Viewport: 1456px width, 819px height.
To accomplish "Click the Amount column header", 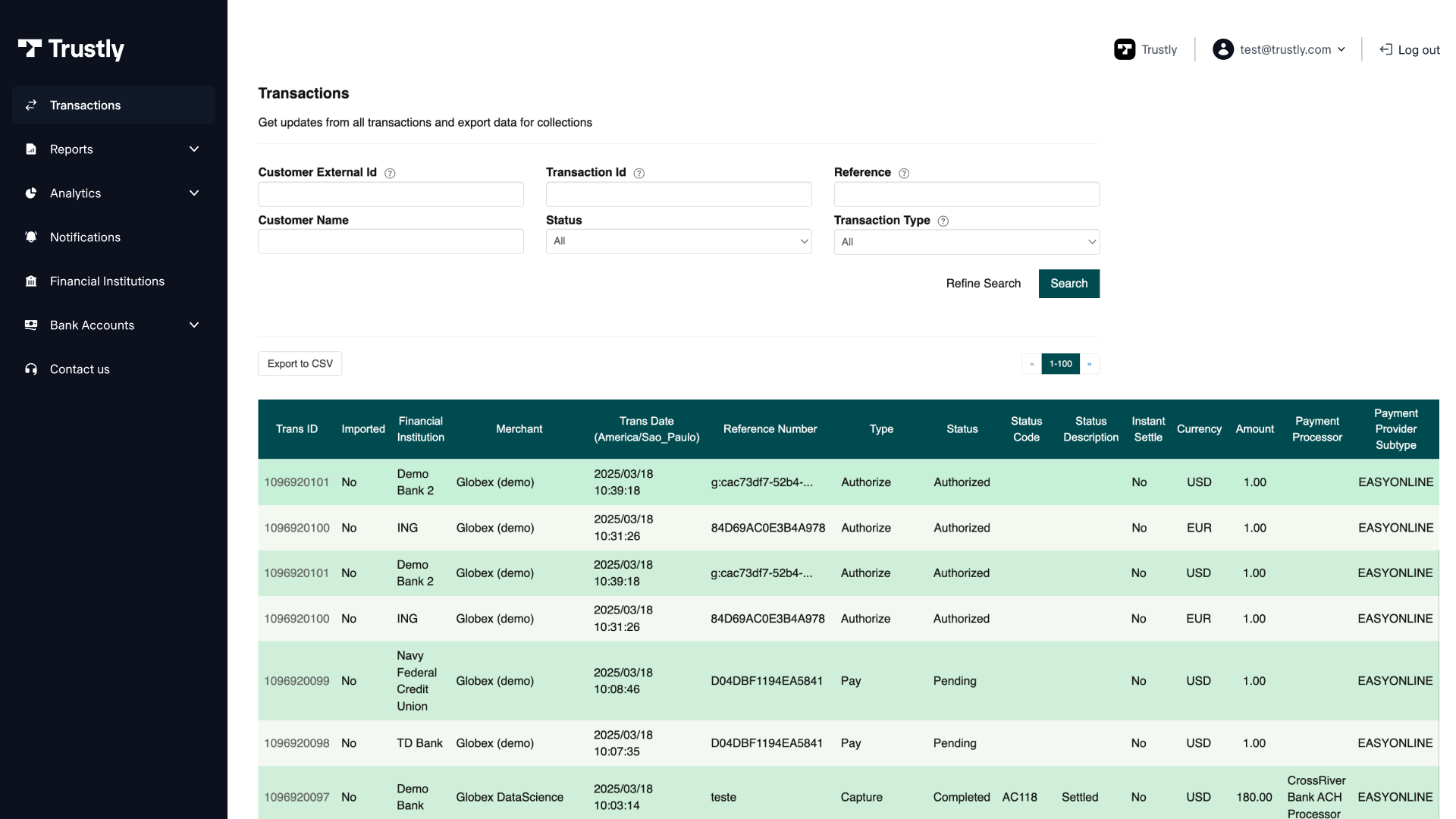I will (x=1255, y=429).
